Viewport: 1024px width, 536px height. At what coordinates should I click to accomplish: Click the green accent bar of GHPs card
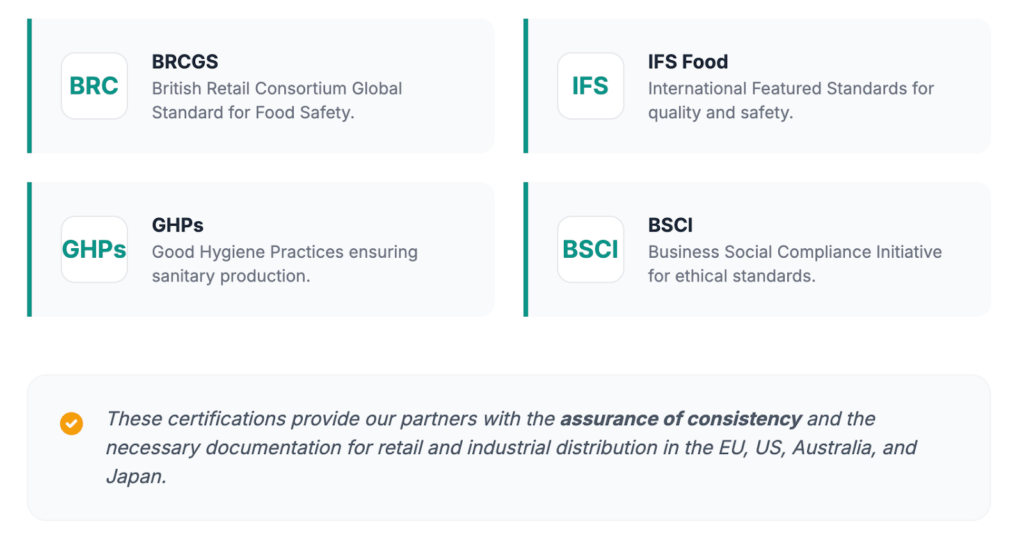[x=29, y=249]
